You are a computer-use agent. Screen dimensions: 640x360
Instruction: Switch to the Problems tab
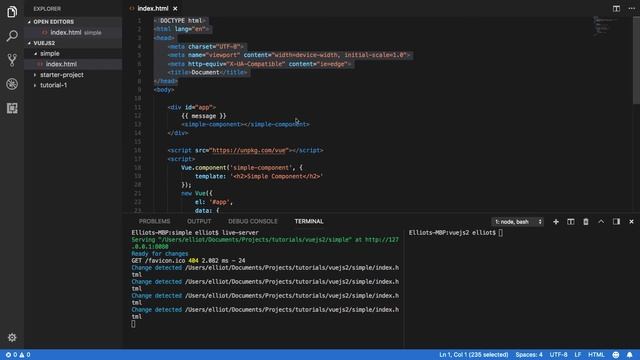154,221
